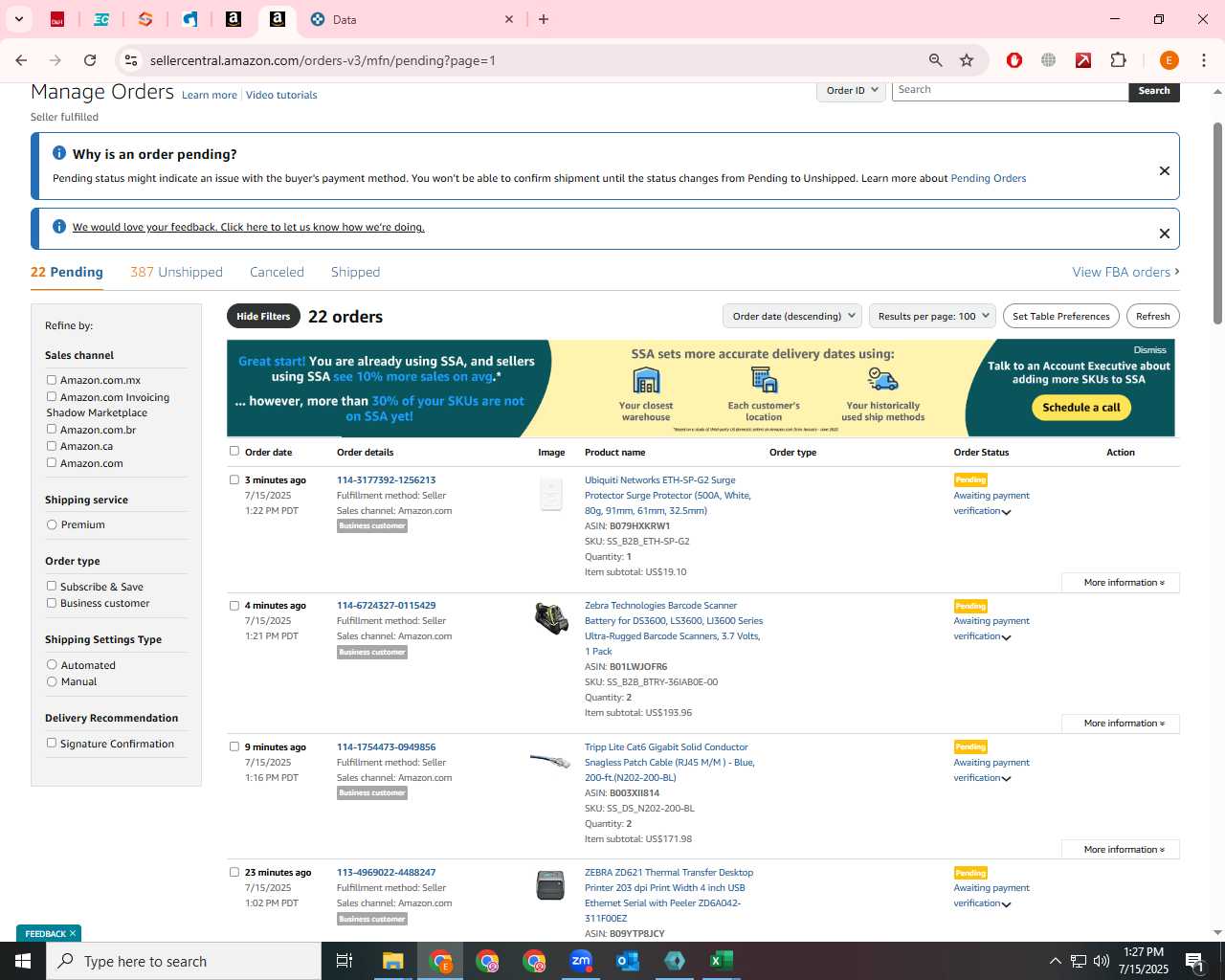Check the Business customer order type
This screenshot has width=1225, height=980.
pyautogui.click(x=52, y=603)
